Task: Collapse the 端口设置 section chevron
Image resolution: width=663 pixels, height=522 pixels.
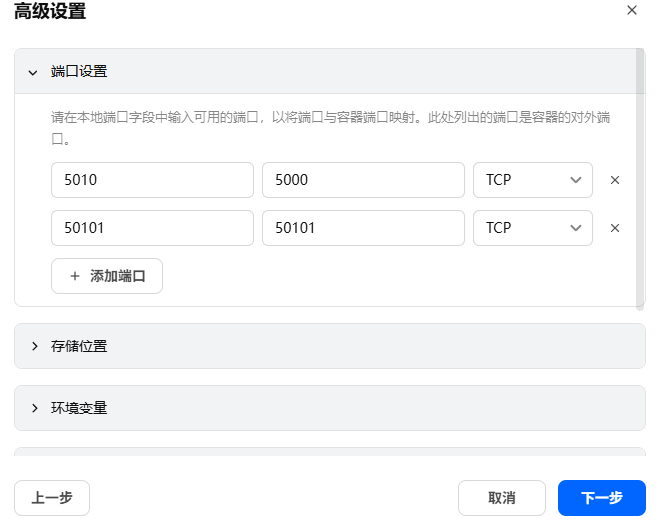Action: pos(33,72)
